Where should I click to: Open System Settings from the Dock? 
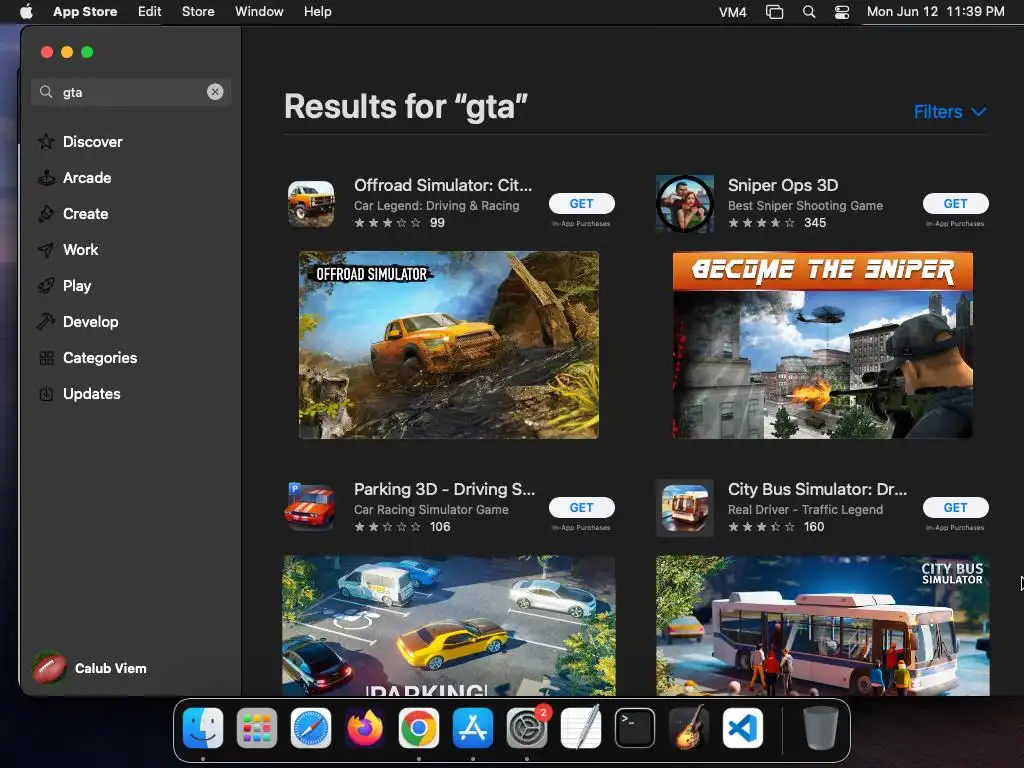[527, 728]
